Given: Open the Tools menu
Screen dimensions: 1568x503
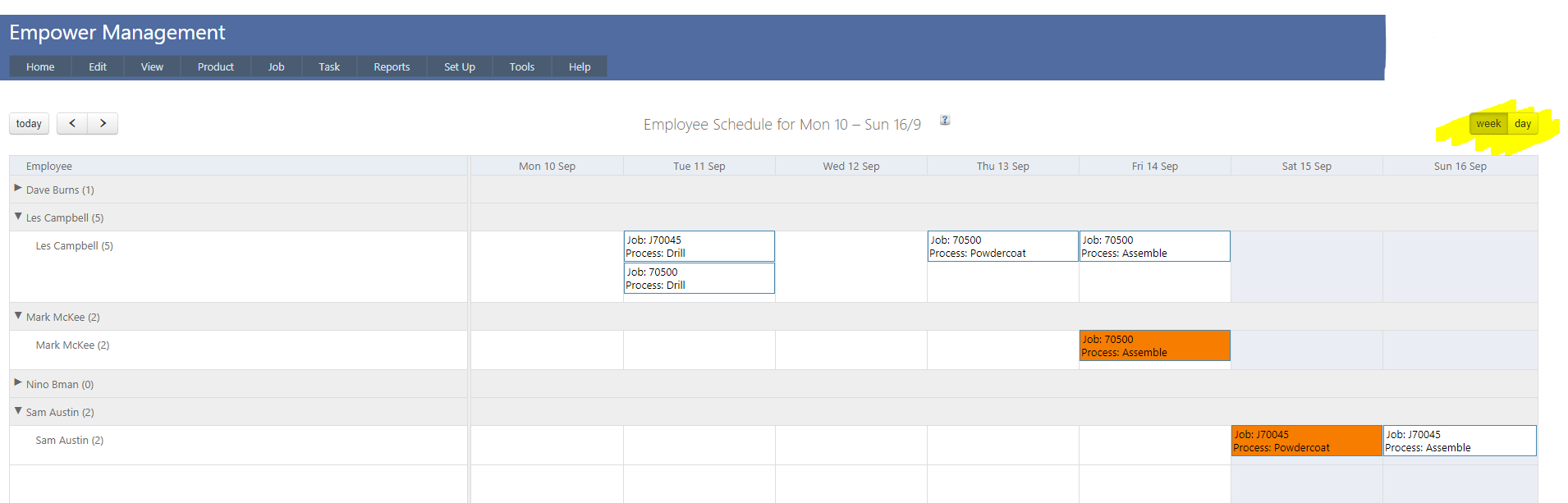Looking at the screenshot, I should point(521,67).
